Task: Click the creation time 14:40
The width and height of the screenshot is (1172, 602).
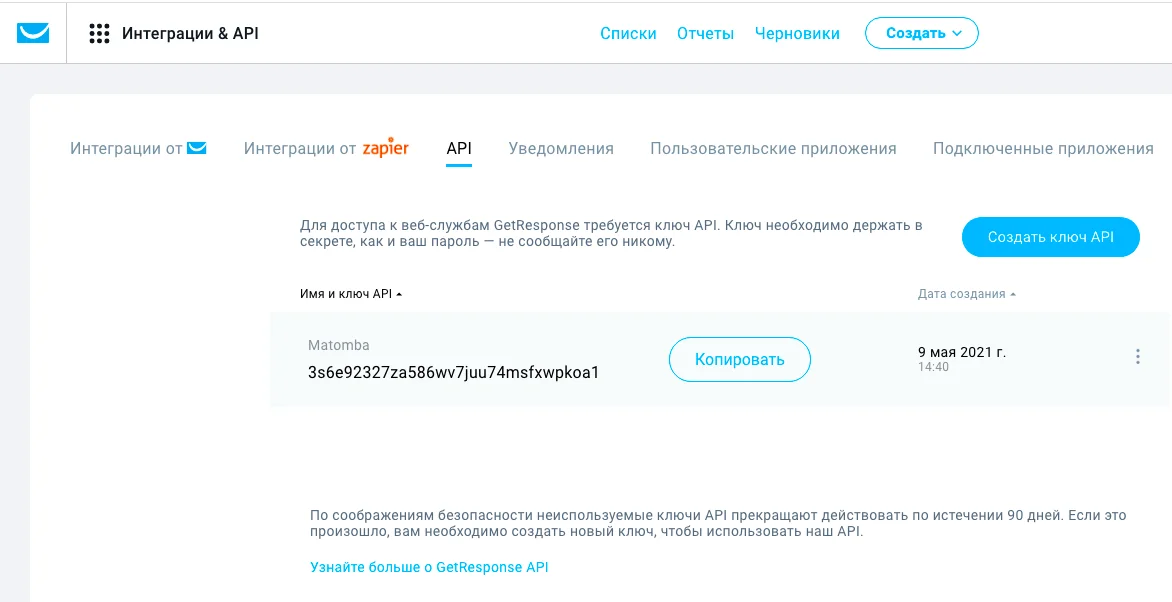Action: pos(933,367)
